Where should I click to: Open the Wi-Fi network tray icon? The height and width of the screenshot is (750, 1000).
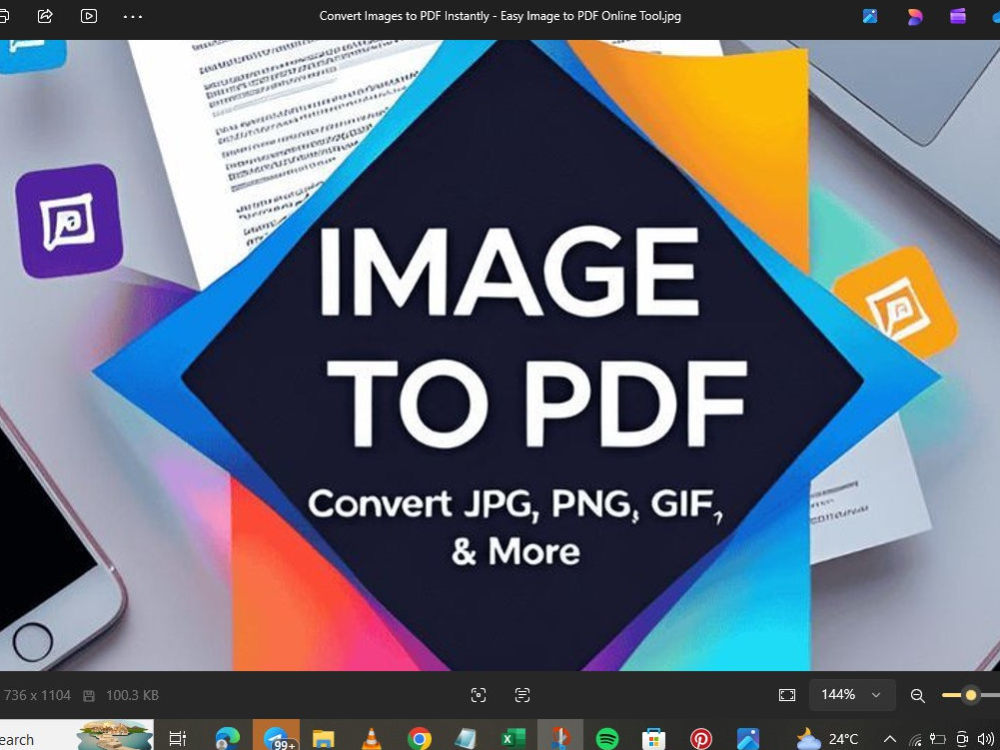click(915, 740)
